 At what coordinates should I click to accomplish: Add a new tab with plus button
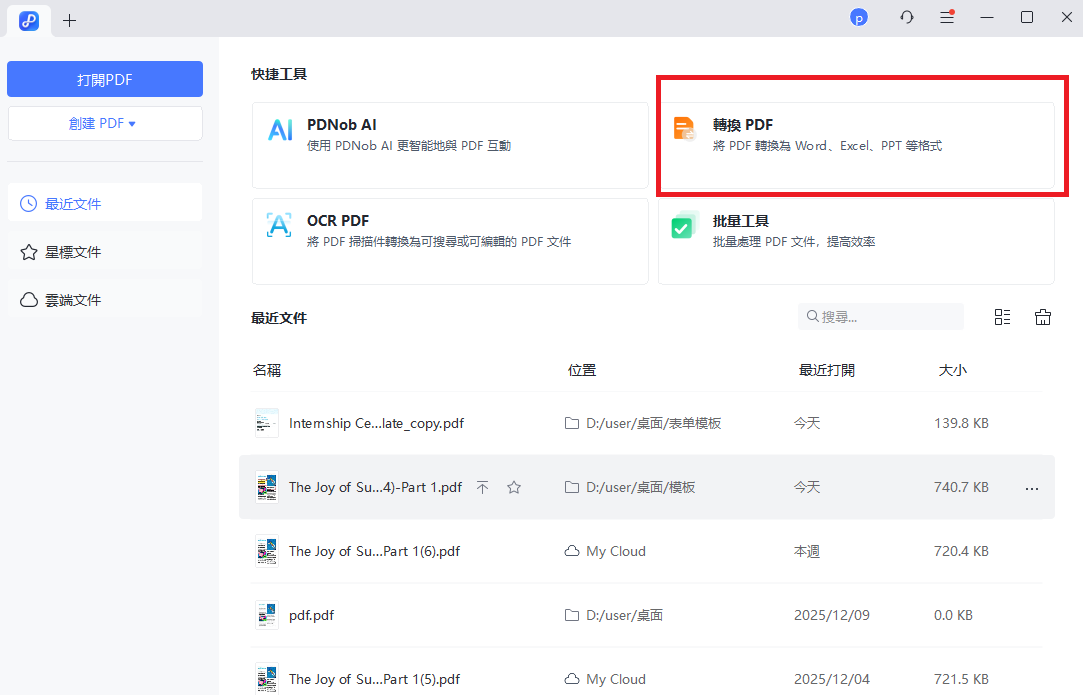[69, 20]
